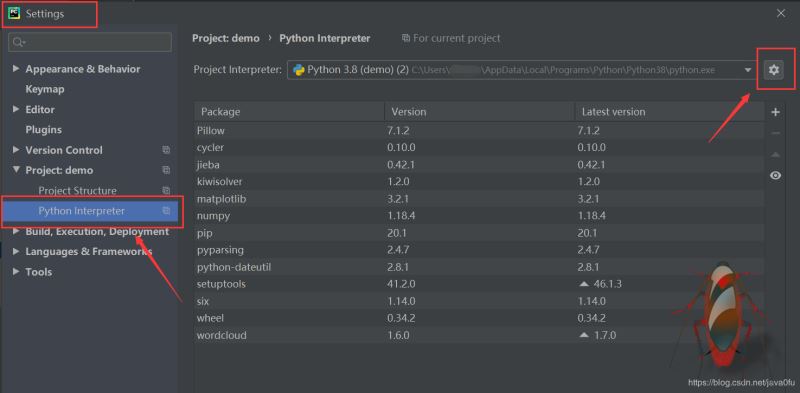The height and width of the screenshot is (393, 800).
Task: Expand the Tools section
Action: coord(16,272)
